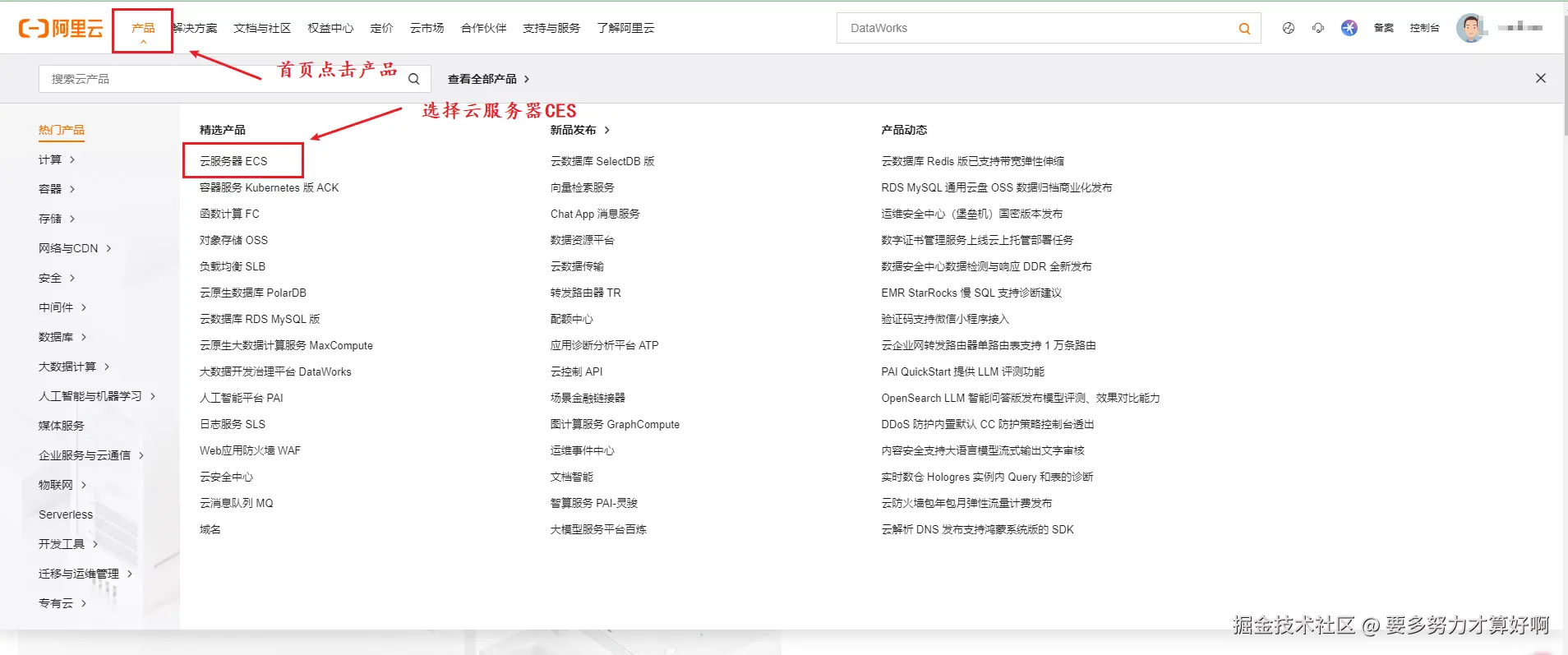Viewport: 1568px width, 655px height.
Task: Open the purple AI assistant icon
Action: [1349, 28]
